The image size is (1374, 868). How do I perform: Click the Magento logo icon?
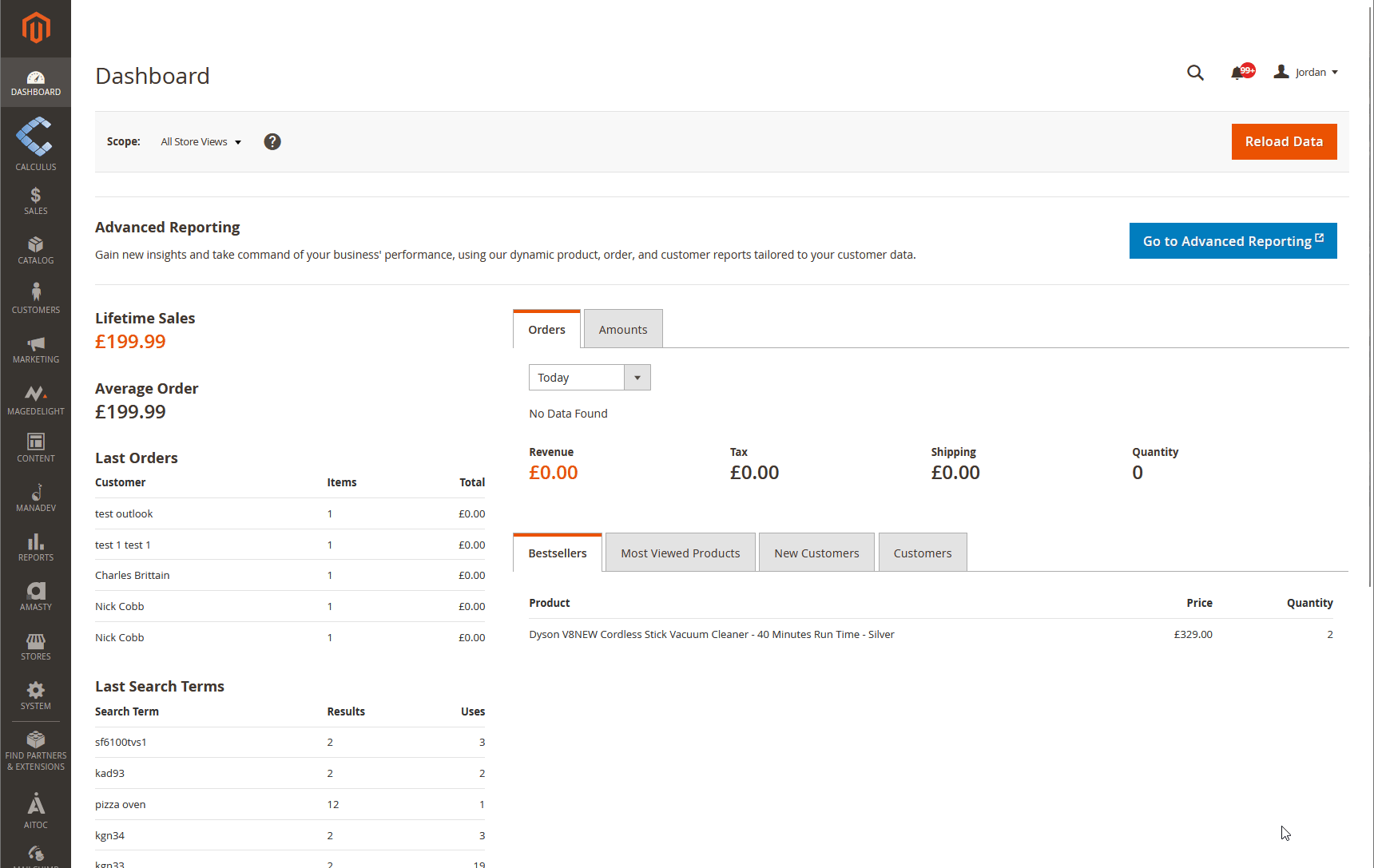click(x=36, y=28)
